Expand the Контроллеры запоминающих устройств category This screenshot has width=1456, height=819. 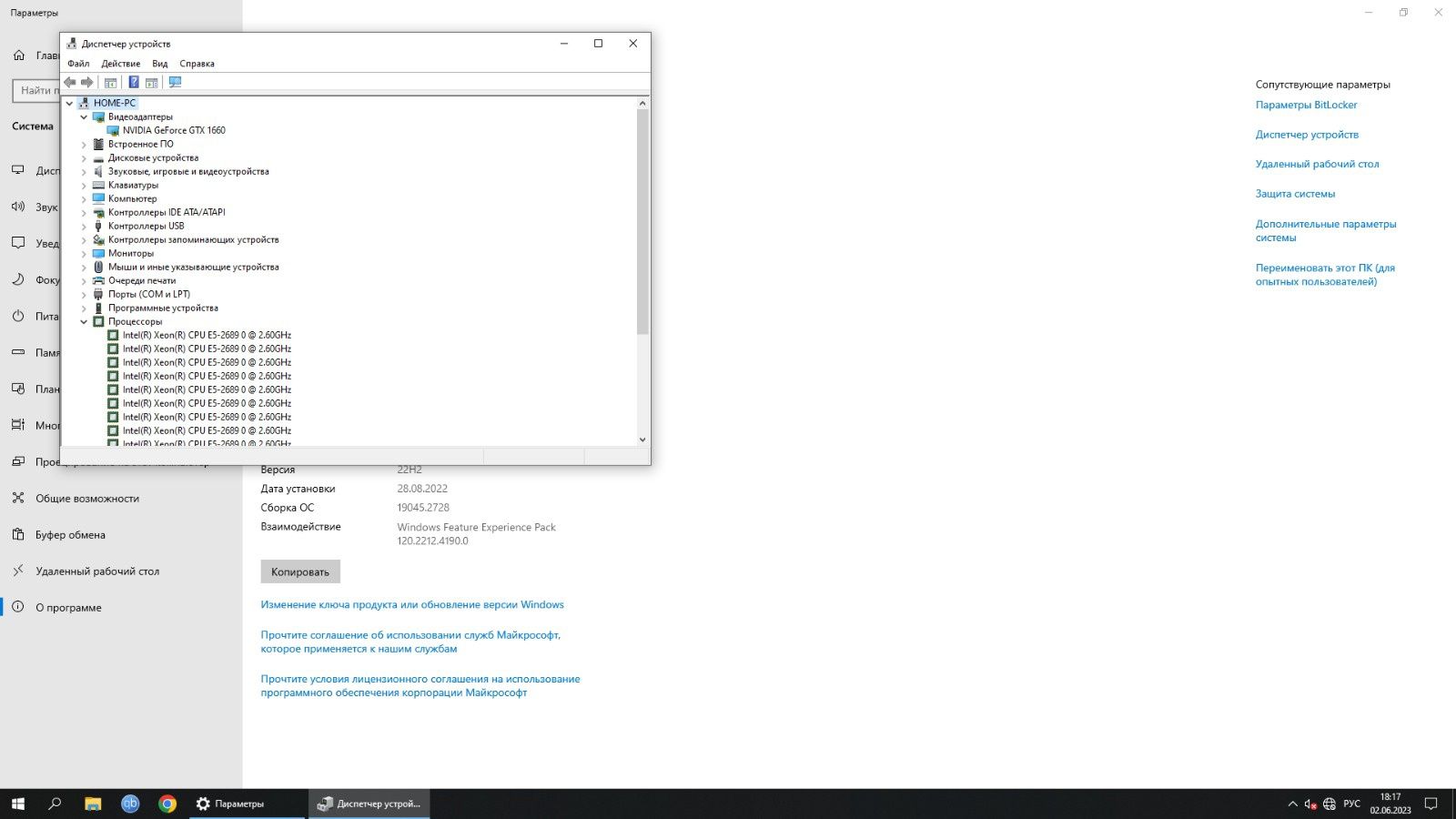(x=84, y=239)
